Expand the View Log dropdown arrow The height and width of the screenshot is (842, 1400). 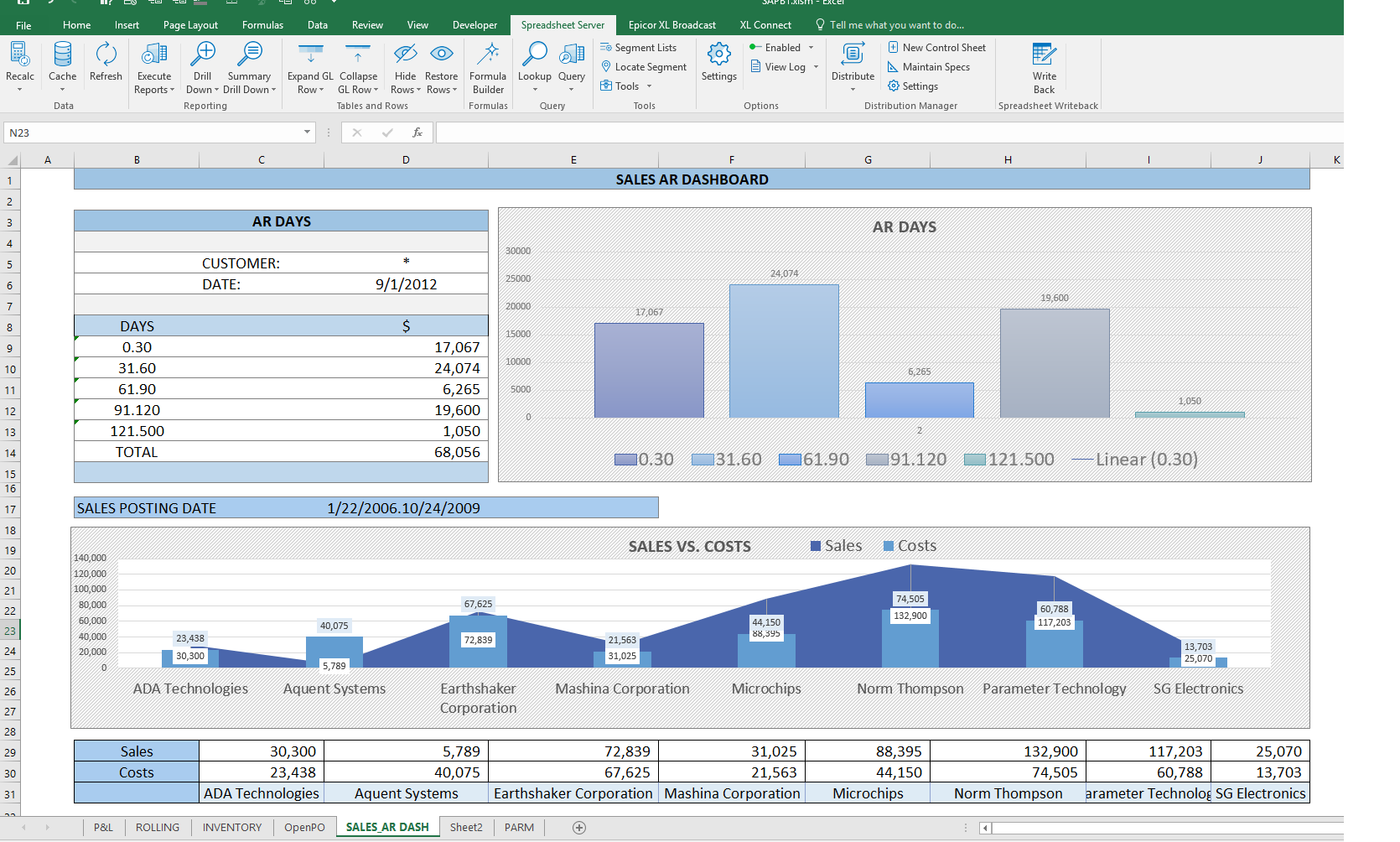pyautogui.click(x=816, y=67)
